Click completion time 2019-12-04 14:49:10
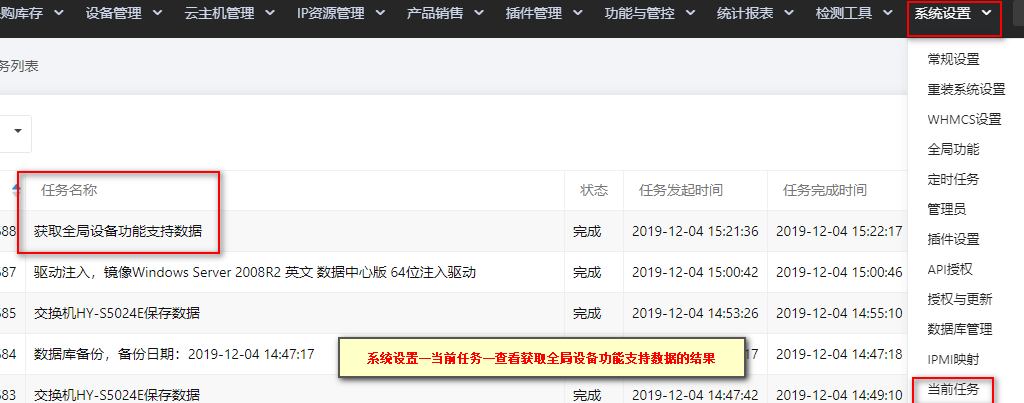The width and height of the screenshot is (1024, 403). coord(839,395)
